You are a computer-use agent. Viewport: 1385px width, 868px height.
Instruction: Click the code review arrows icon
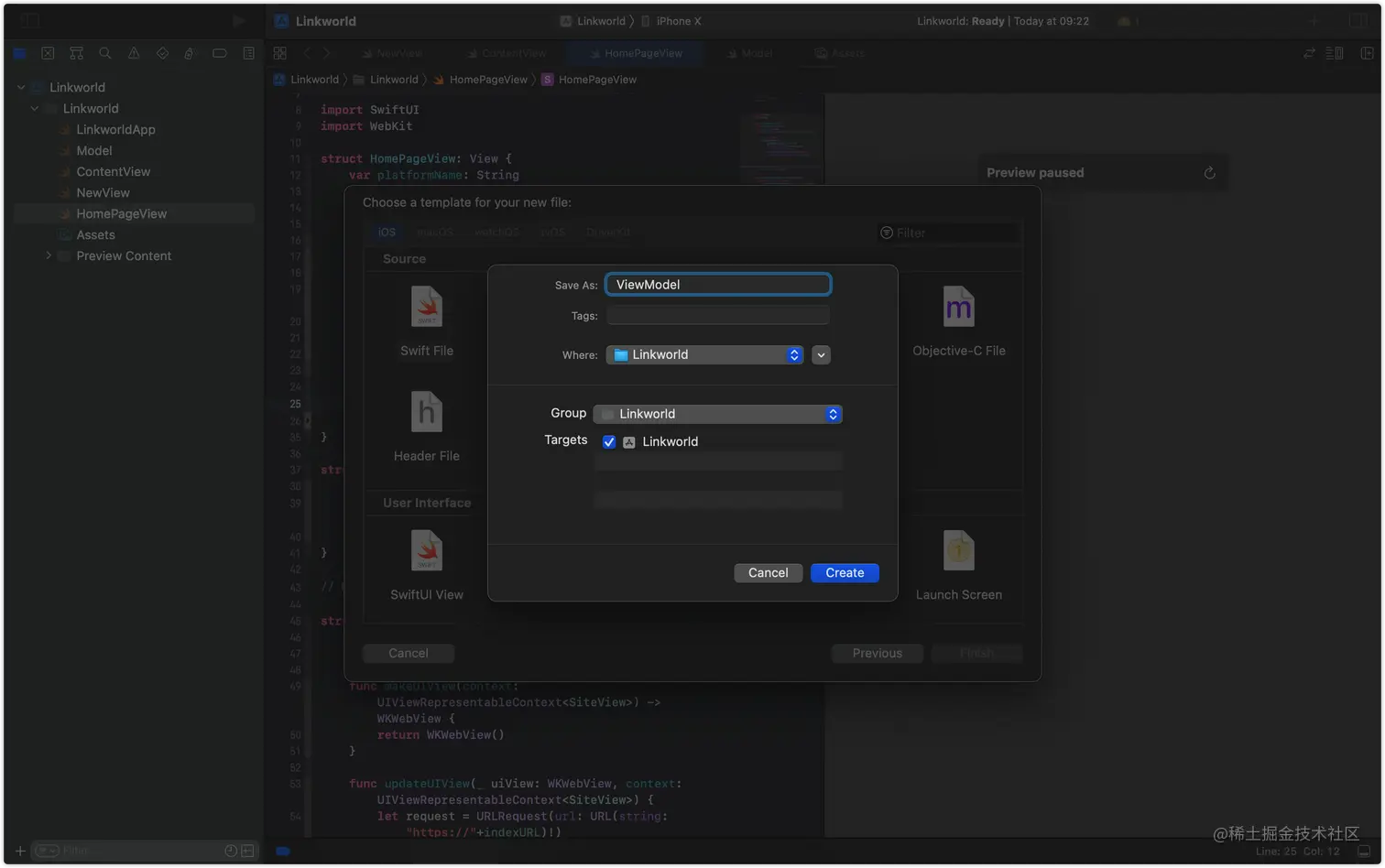pyautogui.click(x=1309, y=53)
